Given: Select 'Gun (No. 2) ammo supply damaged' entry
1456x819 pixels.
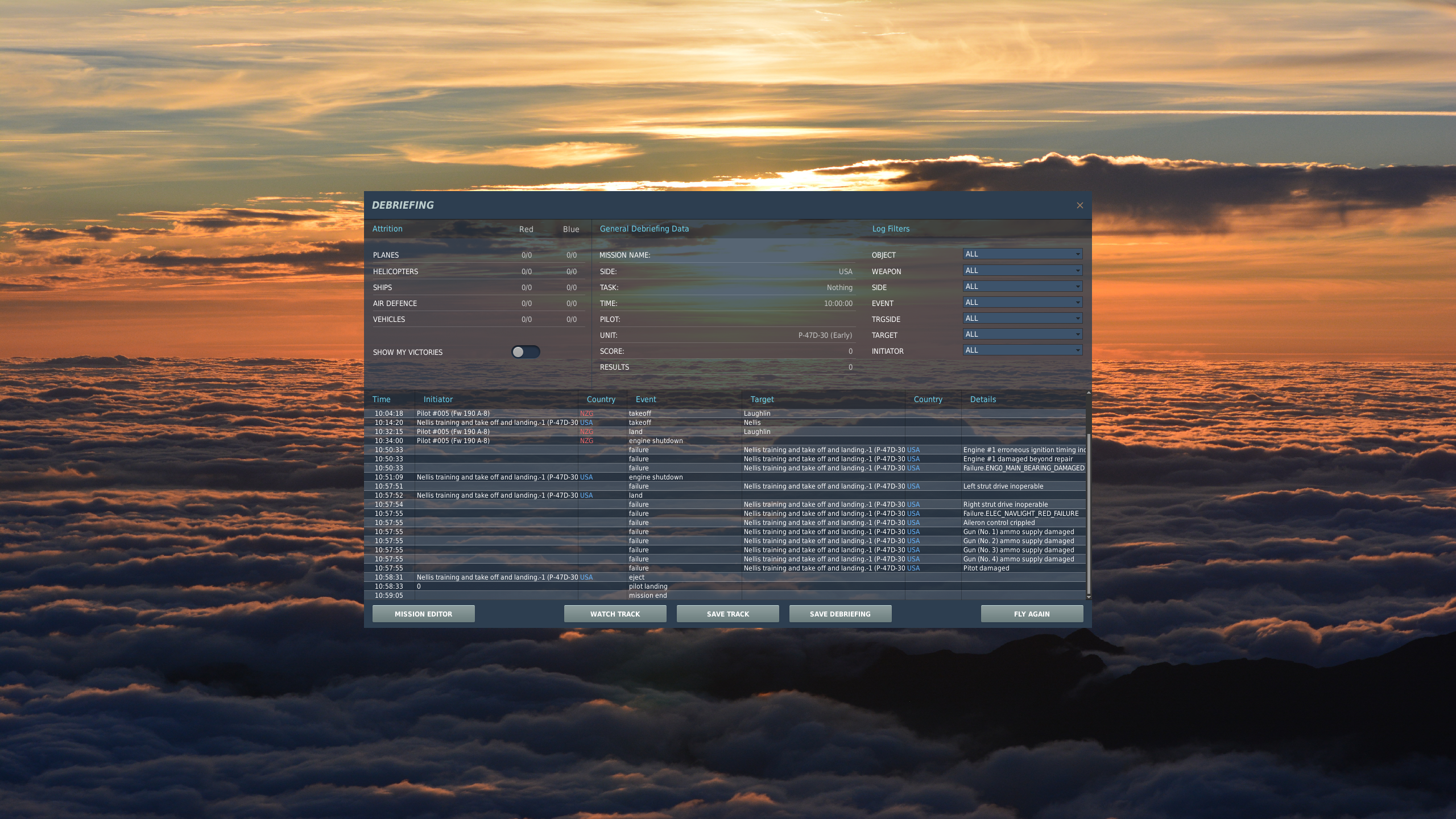Looking at the screenshot, I should pyautogui.click(x=725, y=541).
